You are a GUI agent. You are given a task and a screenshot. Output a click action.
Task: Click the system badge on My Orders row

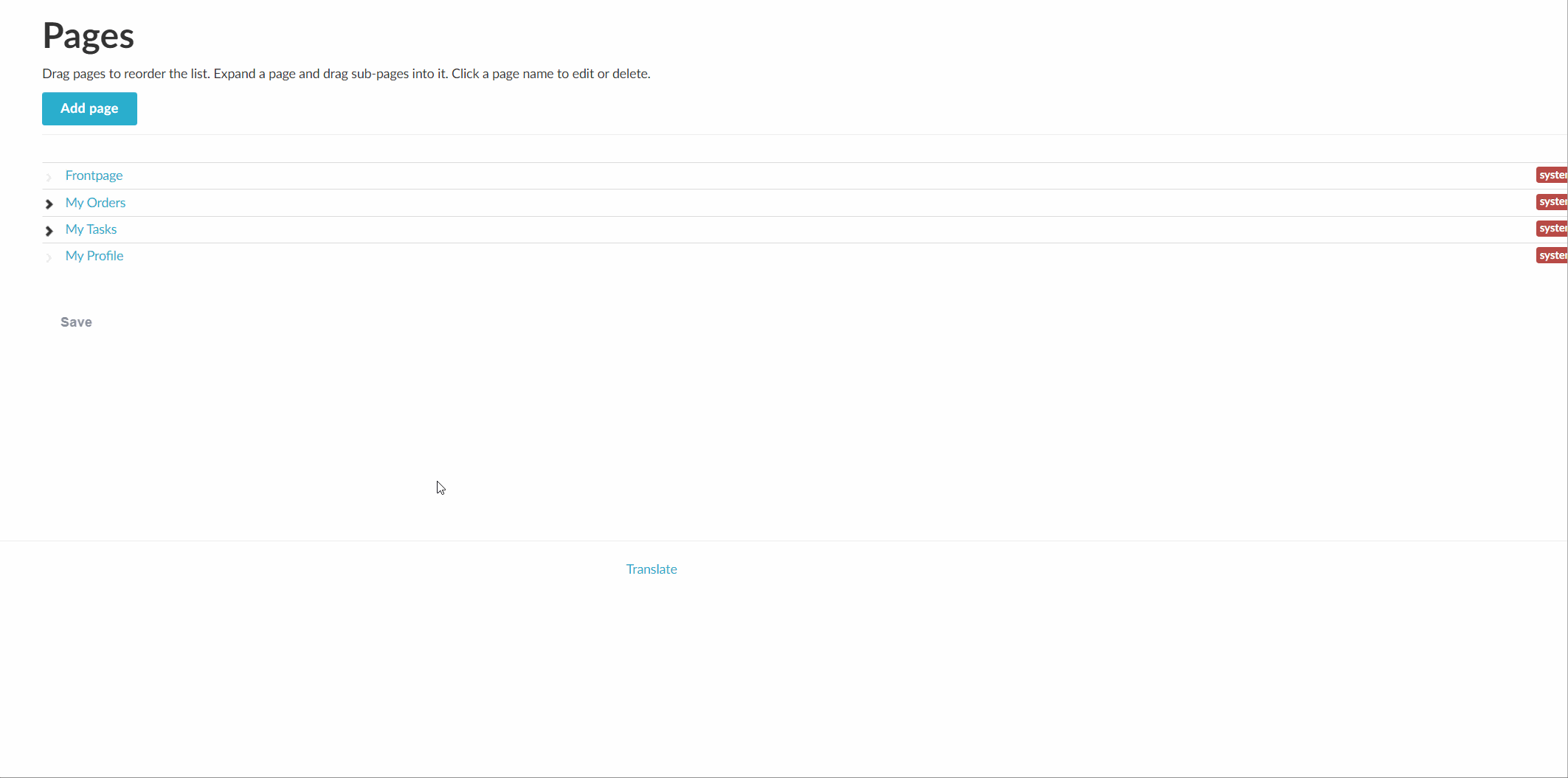[x=1551, y=202]
